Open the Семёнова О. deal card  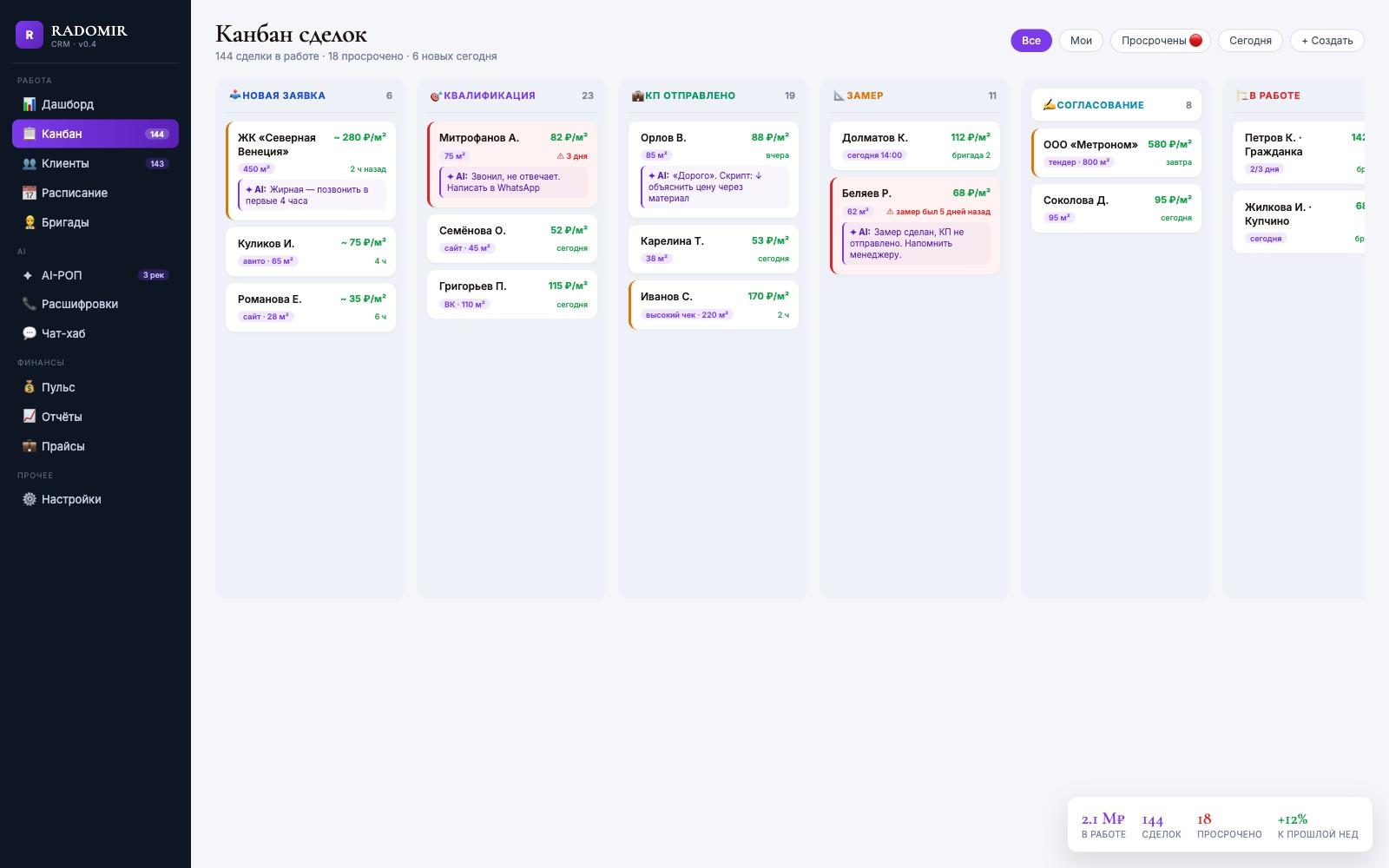512,239
